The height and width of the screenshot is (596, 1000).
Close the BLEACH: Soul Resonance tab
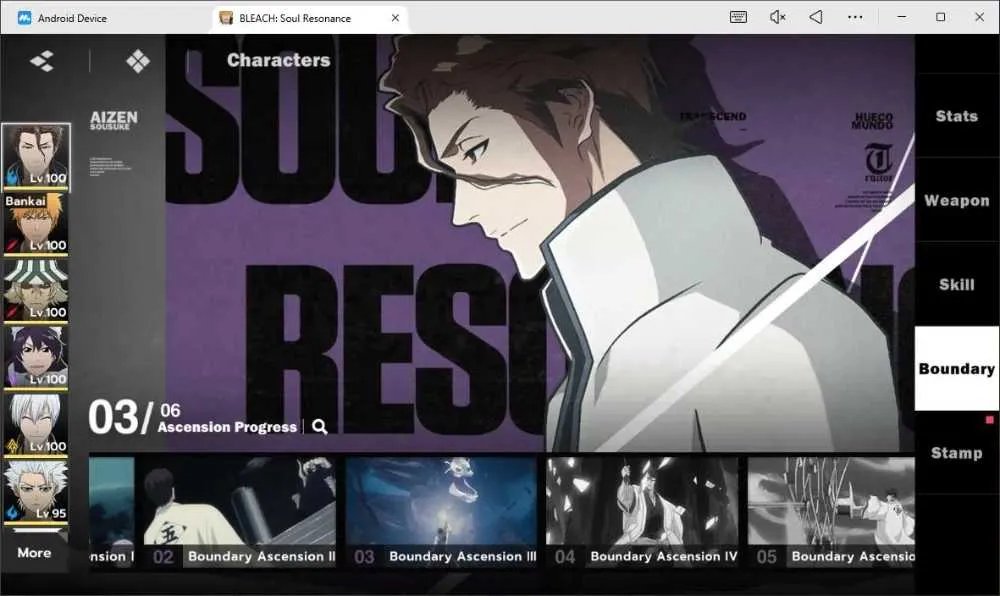tap(395, 18)
